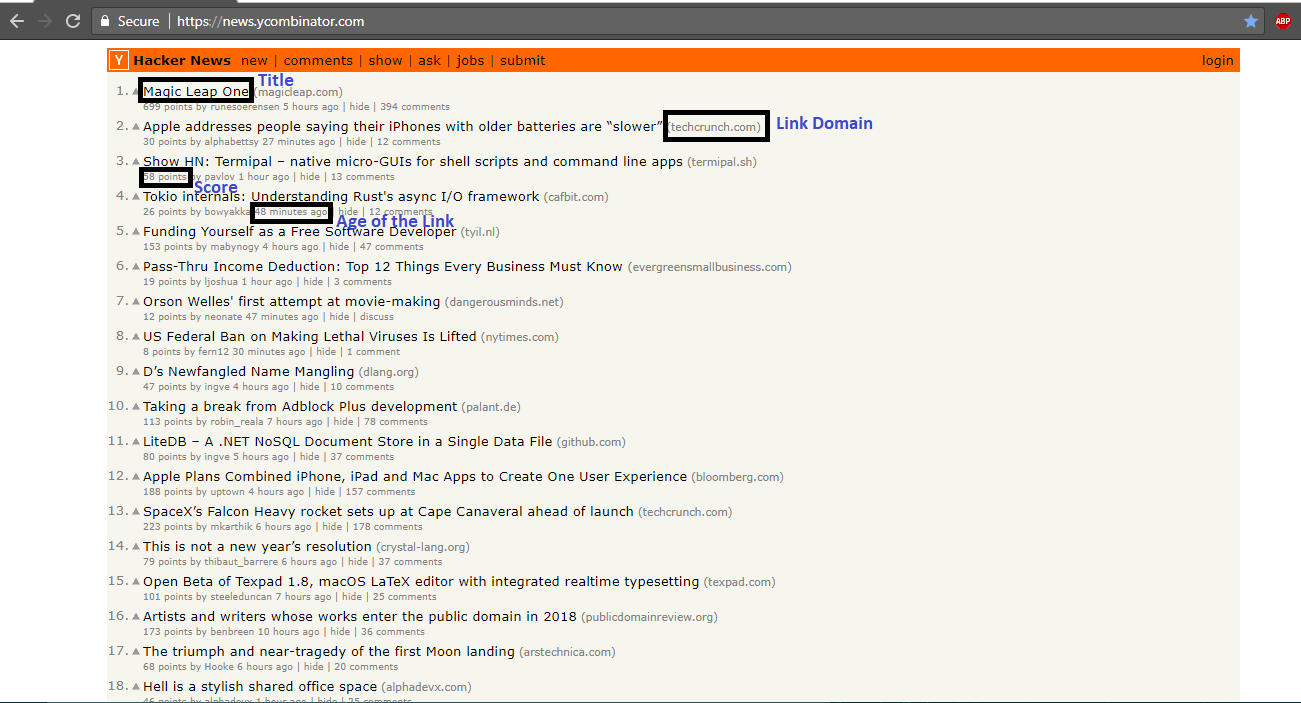Open the 36 comments link
The width and height of the screenshot is (1301, 703).
[393, 632]
